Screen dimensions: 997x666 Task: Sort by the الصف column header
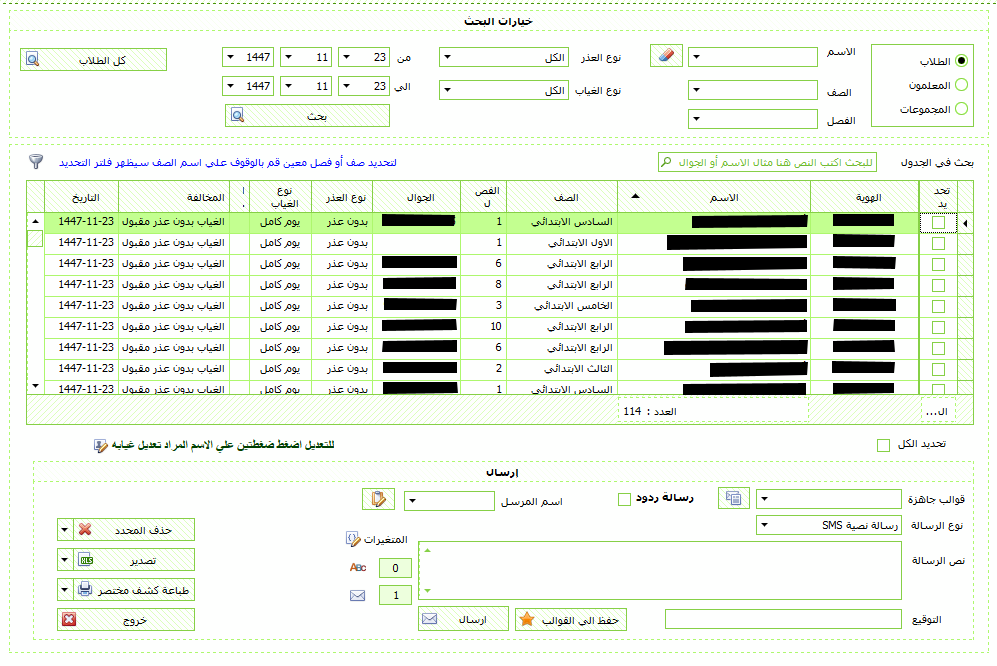click(561, 197)
